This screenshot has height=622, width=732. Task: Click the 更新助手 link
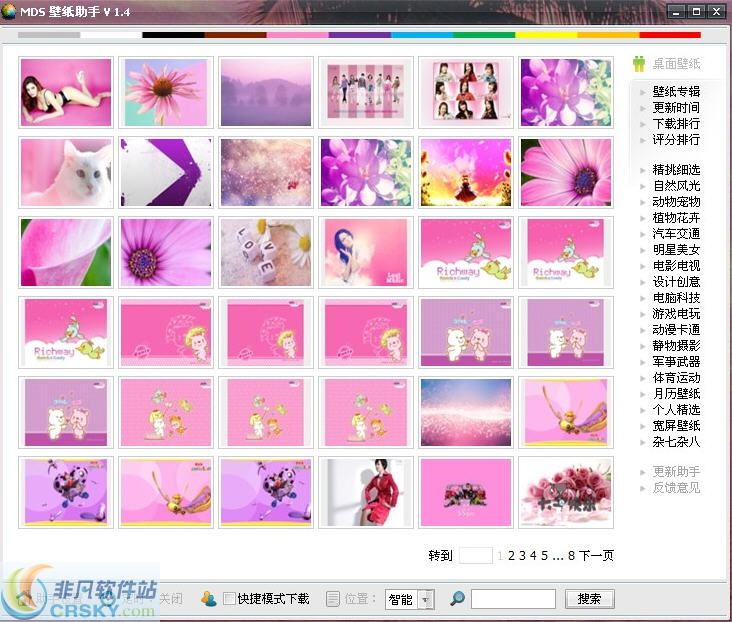point(676,472)
